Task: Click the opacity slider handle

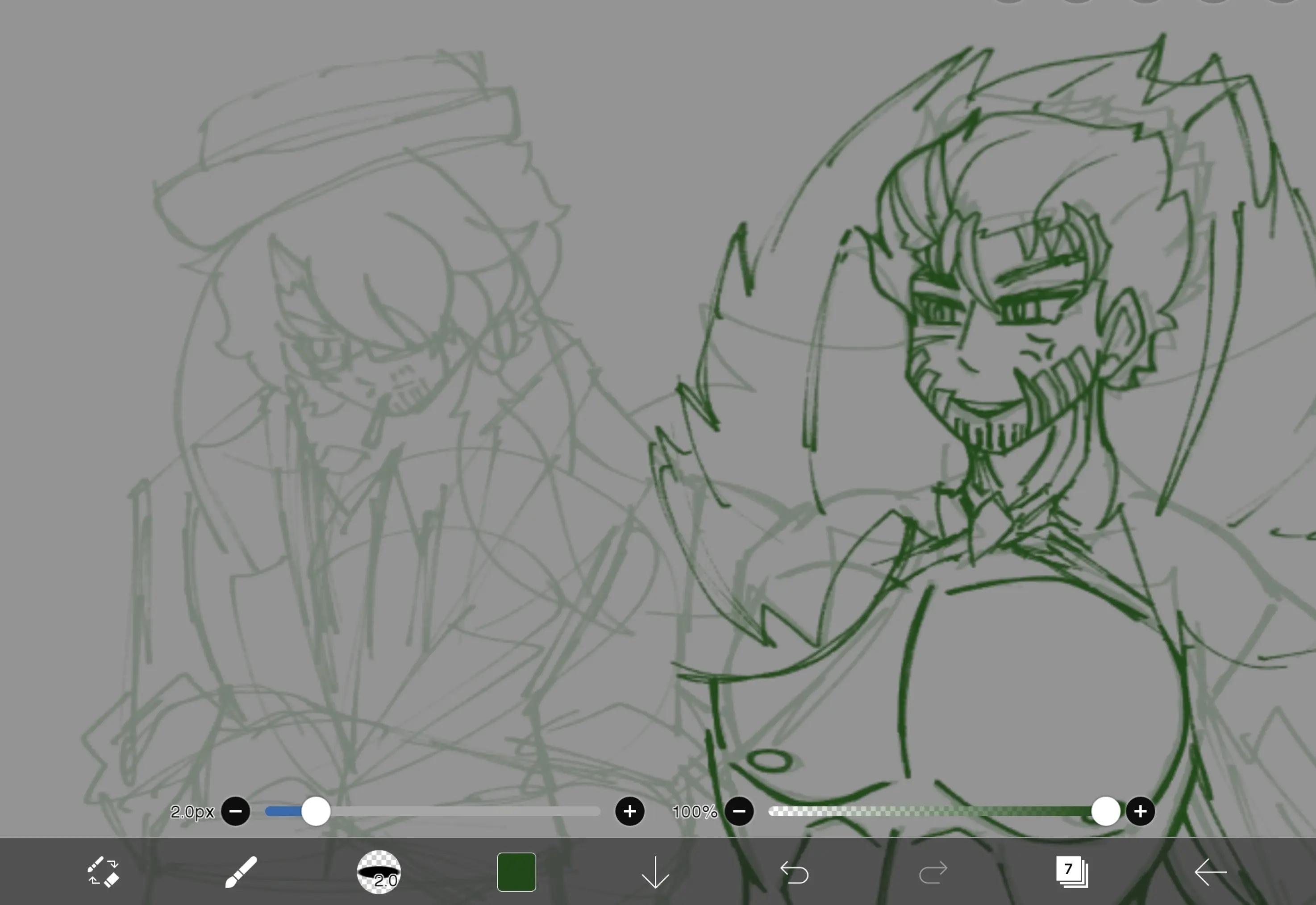Action: pos(1106,811)
